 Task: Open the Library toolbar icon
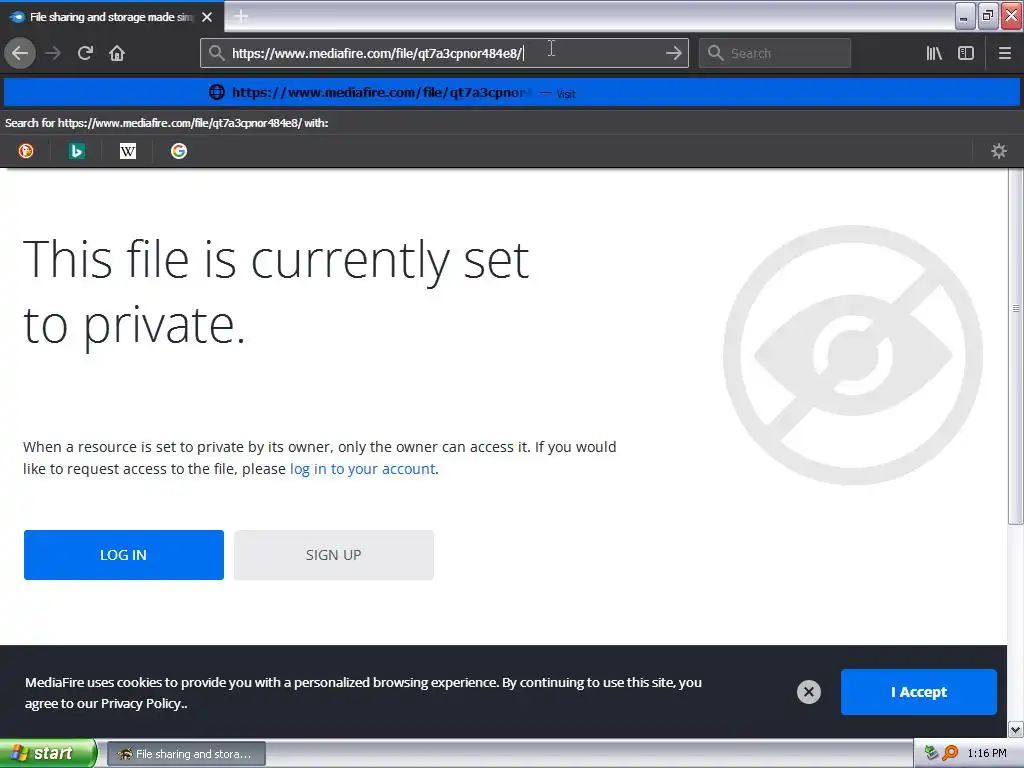(x=934, y=53)
